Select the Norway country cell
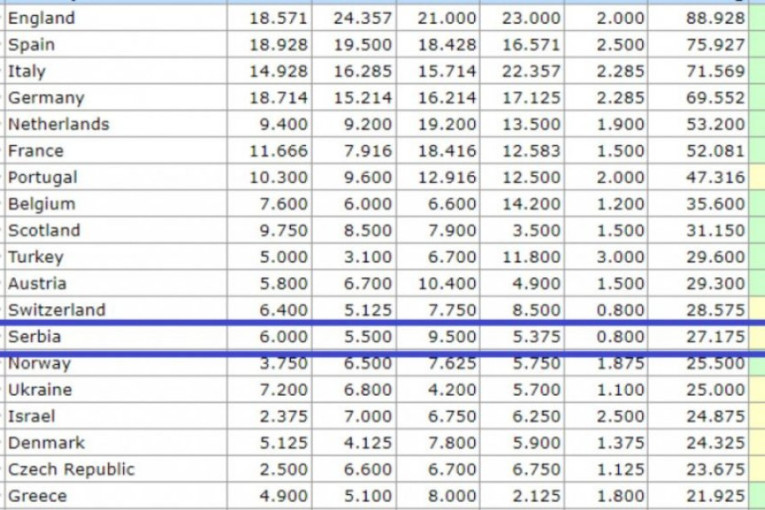Screen dimensions: 765x510 pyautogui.click(x=40, y=364)
